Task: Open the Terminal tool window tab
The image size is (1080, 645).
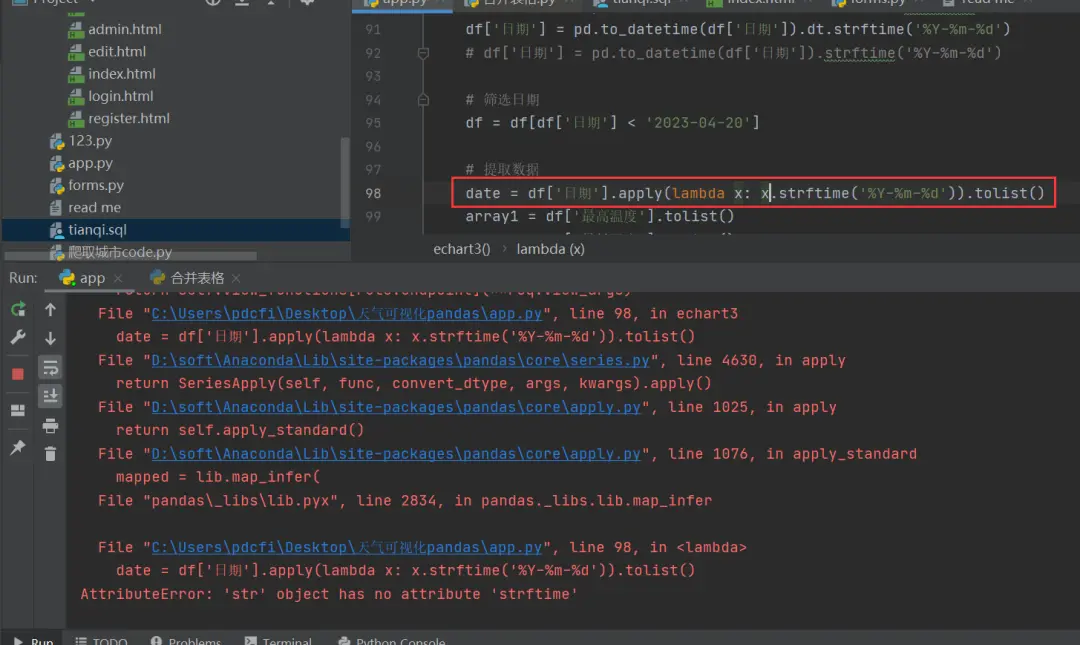Action: coord(278,640)
